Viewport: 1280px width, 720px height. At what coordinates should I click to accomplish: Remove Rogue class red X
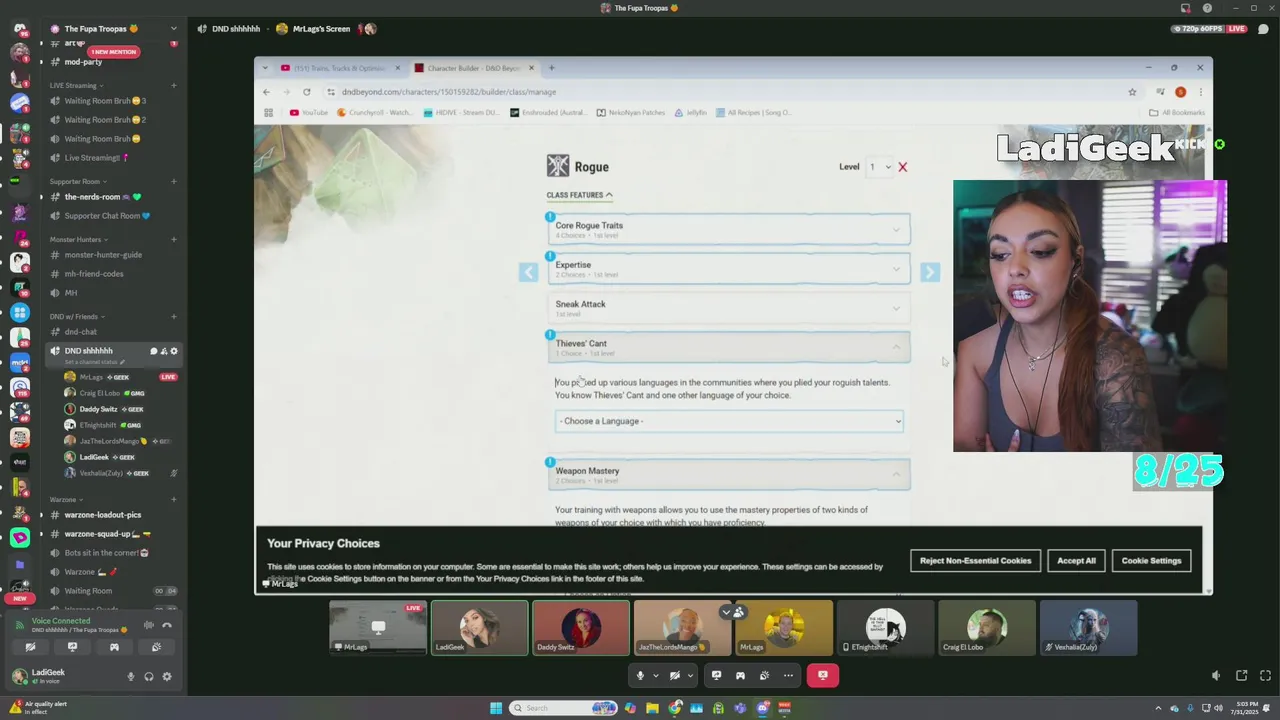pyautogui.click(x=903, y=167)
